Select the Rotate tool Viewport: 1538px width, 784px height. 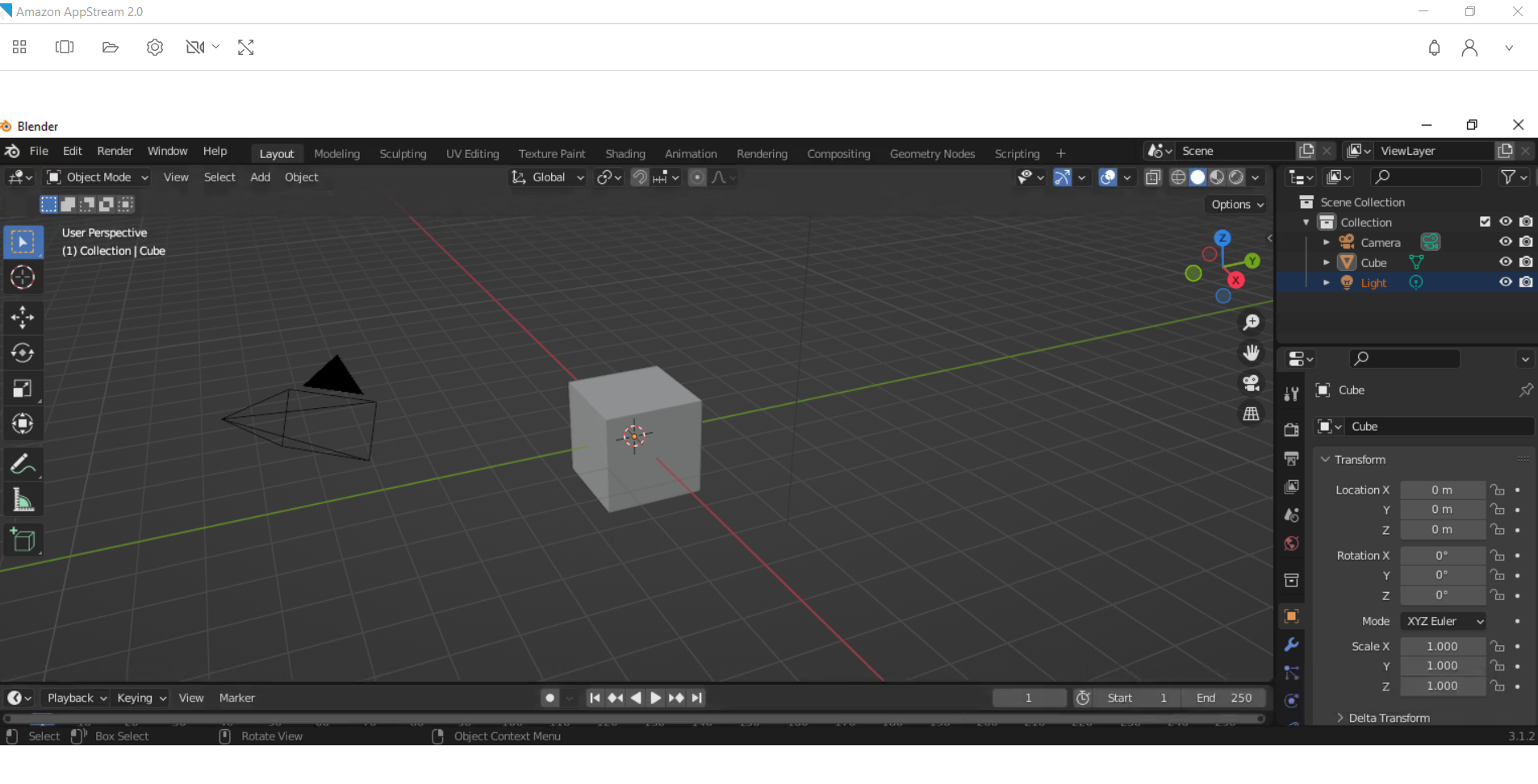pos(23,353)
